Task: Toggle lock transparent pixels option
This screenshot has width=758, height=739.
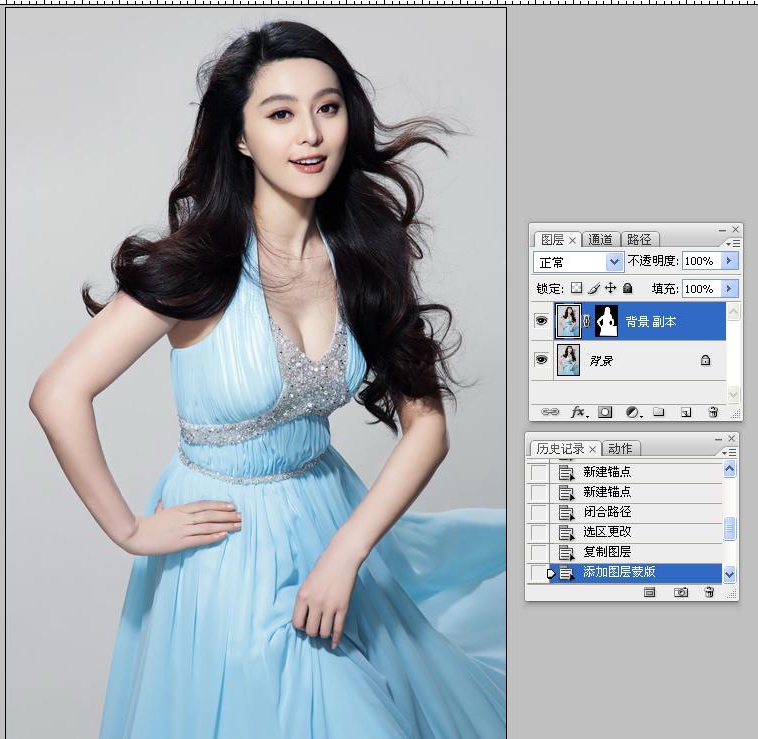Action: 576,288
